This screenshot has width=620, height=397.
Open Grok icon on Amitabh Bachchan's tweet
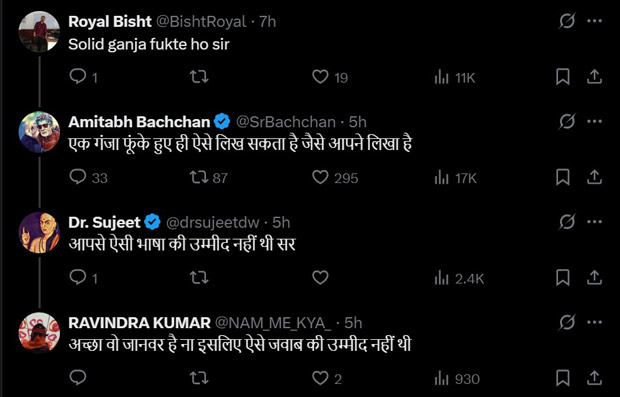click(567, 121)
